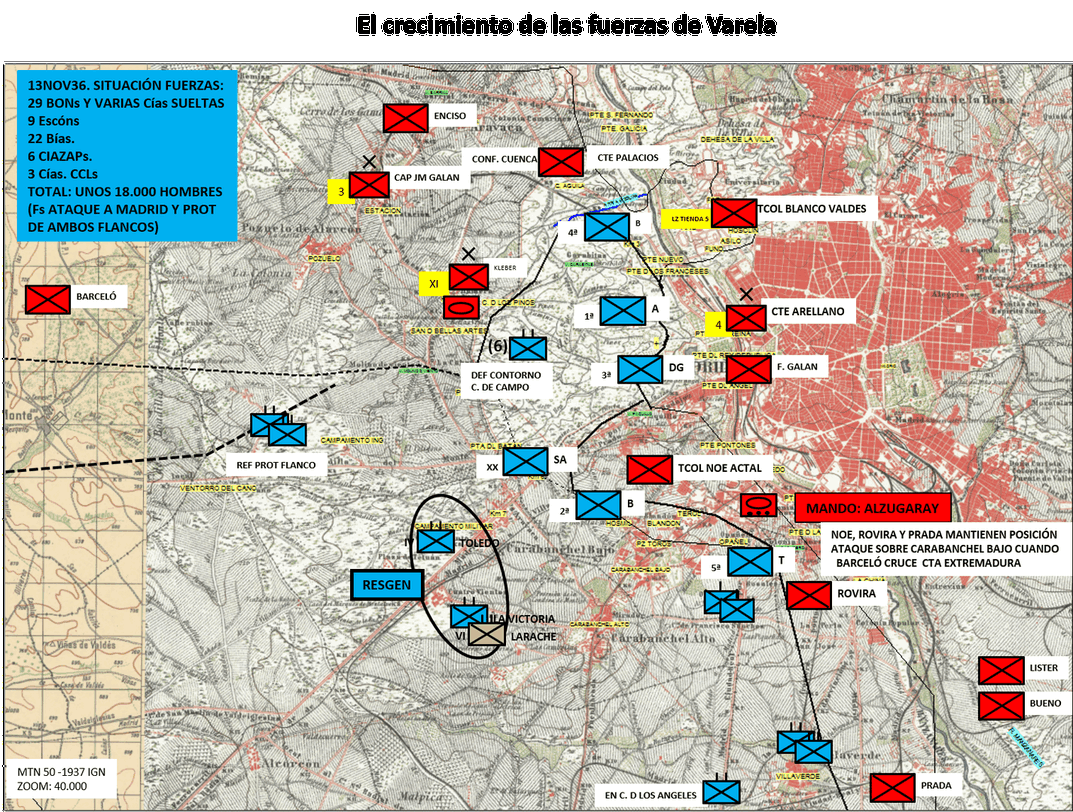Viewport: 1073px width, 812px height.
Task: Click the "6 CIAZAPs." line in blue box
Action: click(x=60, y=156)
